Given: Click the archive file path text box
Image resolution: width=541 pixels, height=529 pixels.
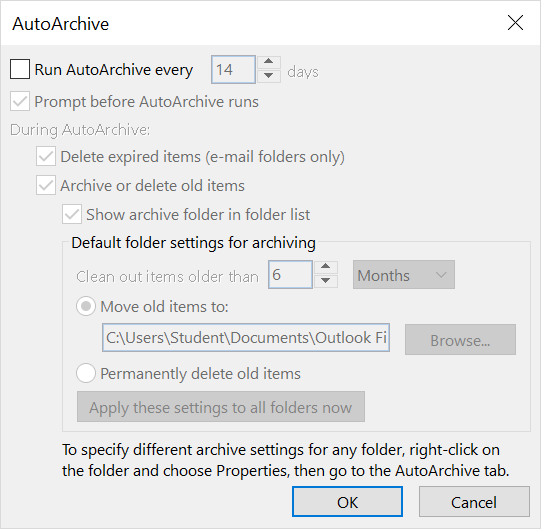Looking at the screenshot, I should [246, 337].
